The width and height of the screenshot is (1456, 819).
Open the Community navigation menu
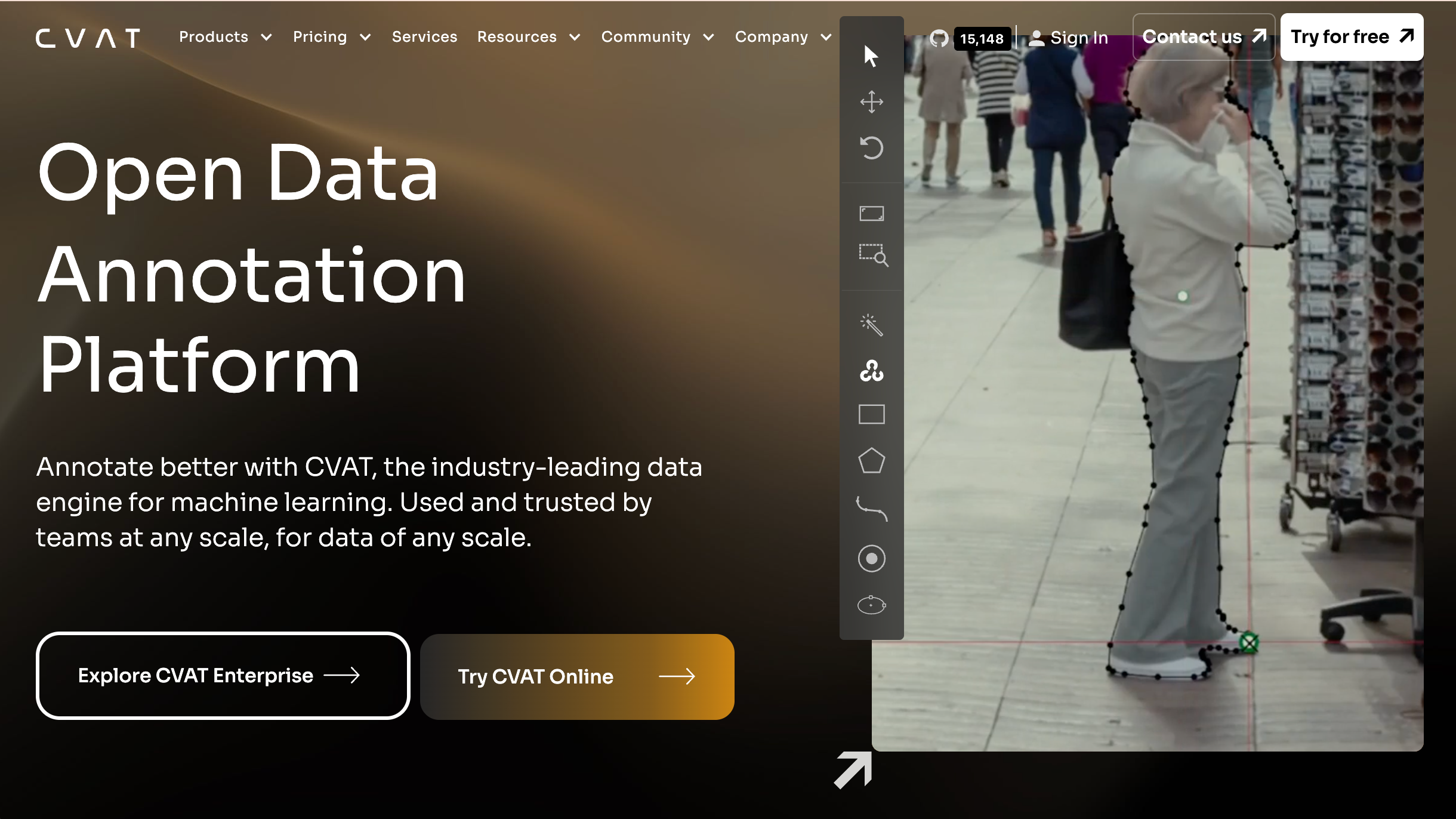click(x=657, y=37)
